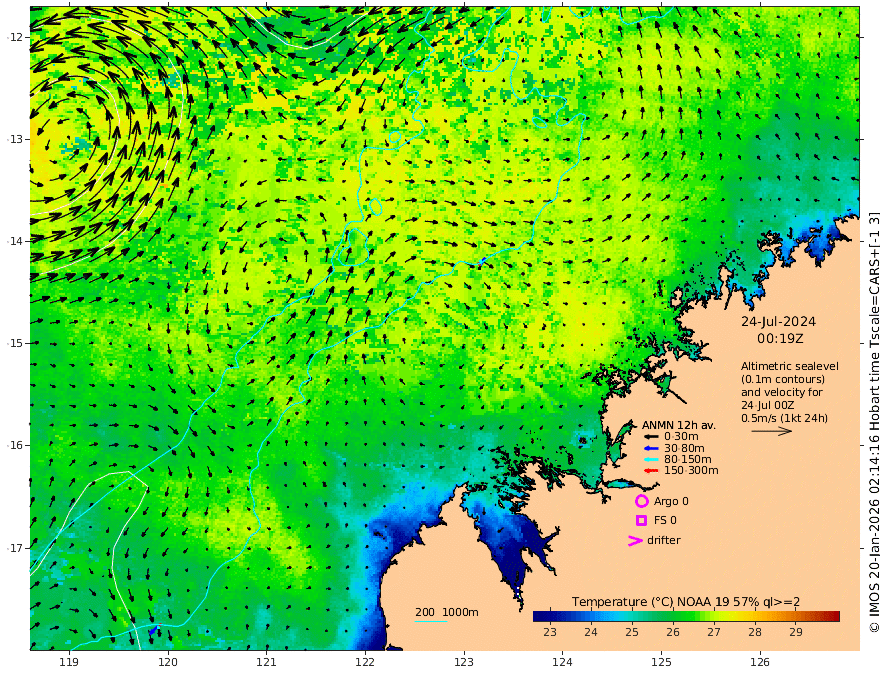Click the 150-300m depth range label
880x680 pixels.
coord(691,471)
